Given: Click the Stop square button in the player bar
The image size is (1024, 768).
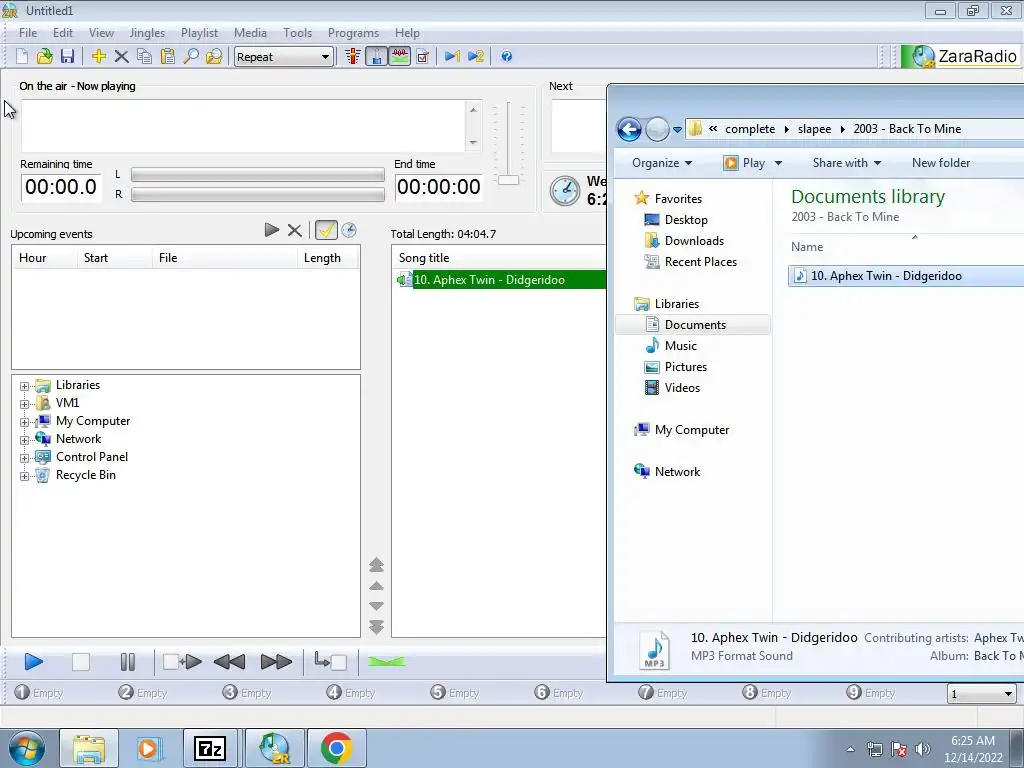Looking at the screenshot, I should coord(80,662).
